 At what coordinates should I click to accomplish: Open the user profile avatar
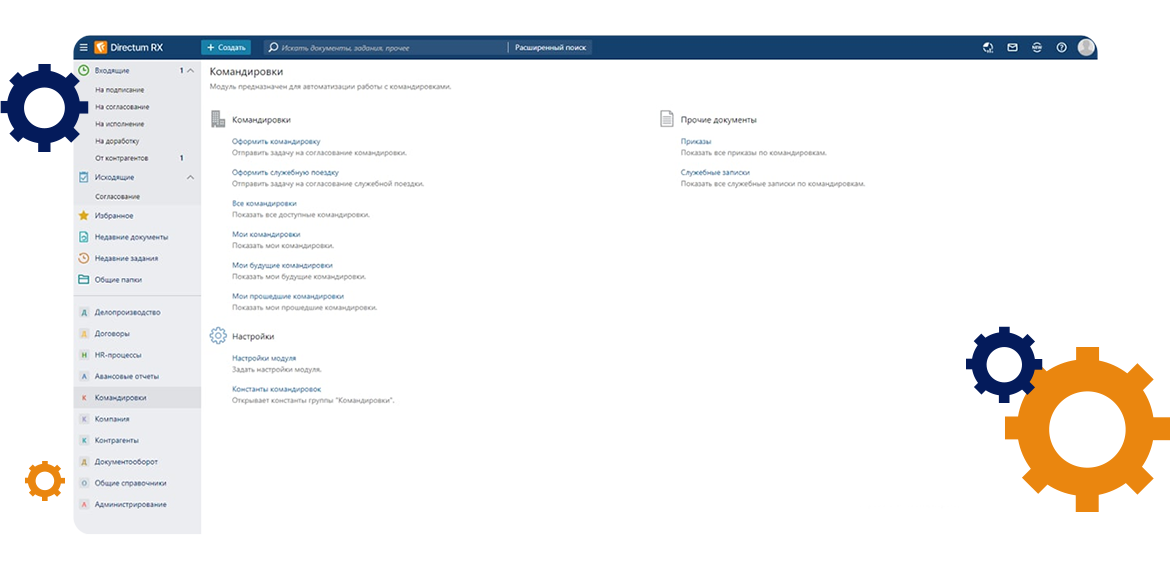(1086, 47)
